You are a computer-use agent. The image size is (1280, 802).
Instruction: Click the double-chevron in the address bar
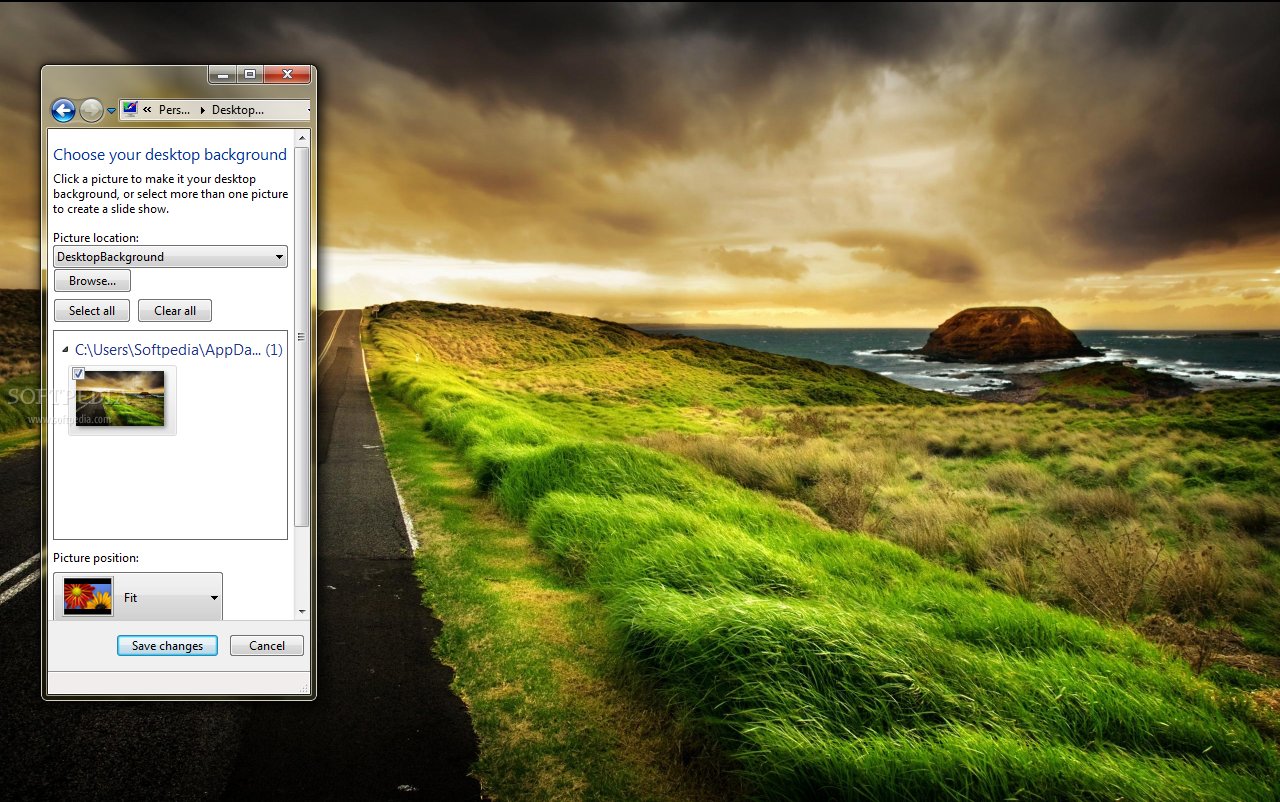point(148,110)
